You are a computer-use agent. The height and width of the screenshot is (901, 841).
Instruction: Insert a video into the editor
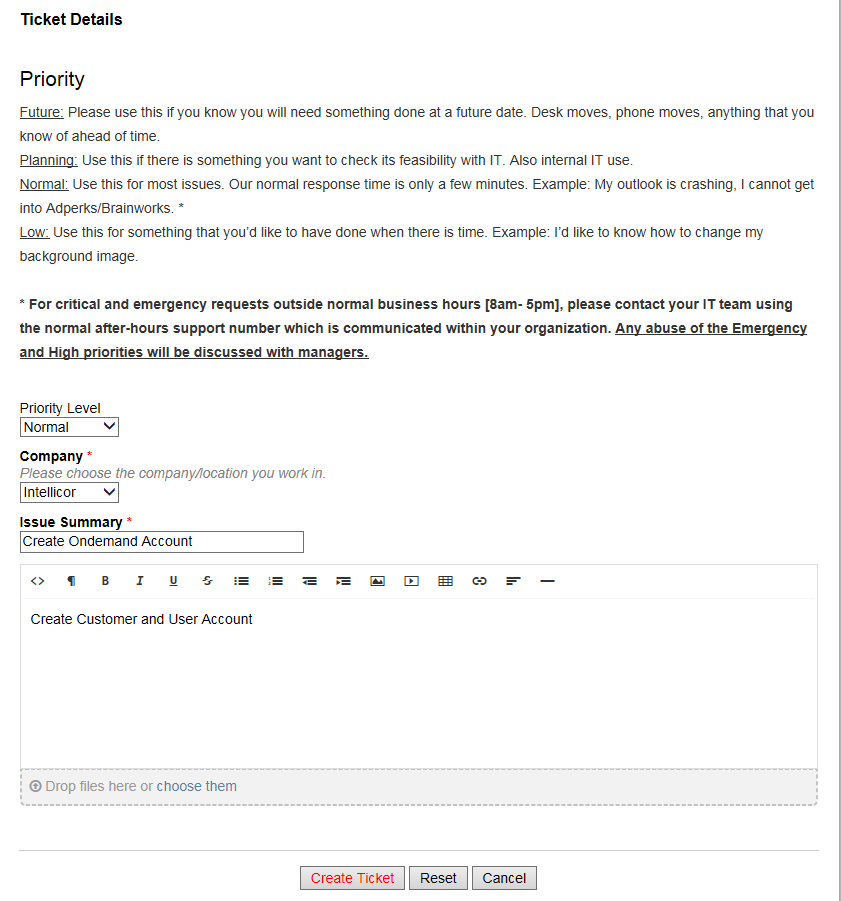pyautogui.click(x=411, y=581)
